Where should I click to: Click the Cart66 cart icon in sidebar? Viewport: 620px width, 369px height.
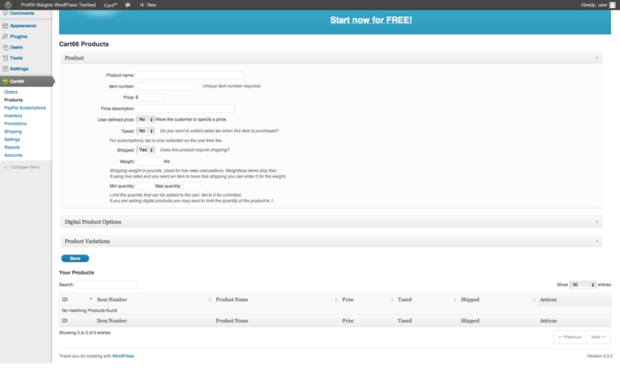click(x=5, y=81)
